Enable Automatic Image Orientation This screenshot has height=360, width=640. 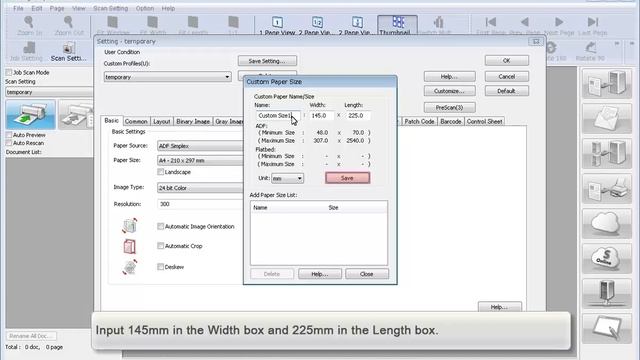(160, 226)
